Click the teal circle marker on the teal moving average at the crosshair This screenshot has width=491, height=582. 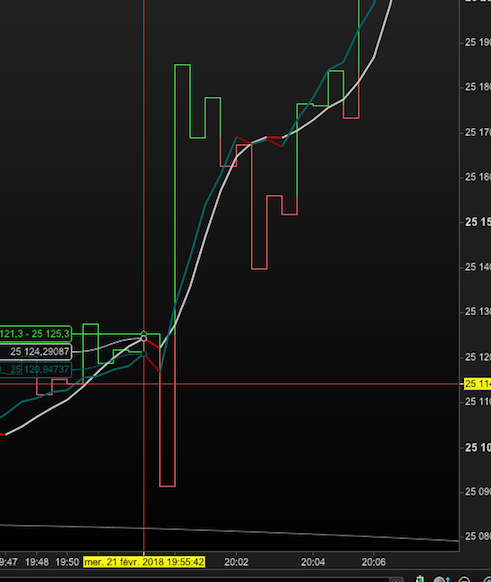click(144, 353)
